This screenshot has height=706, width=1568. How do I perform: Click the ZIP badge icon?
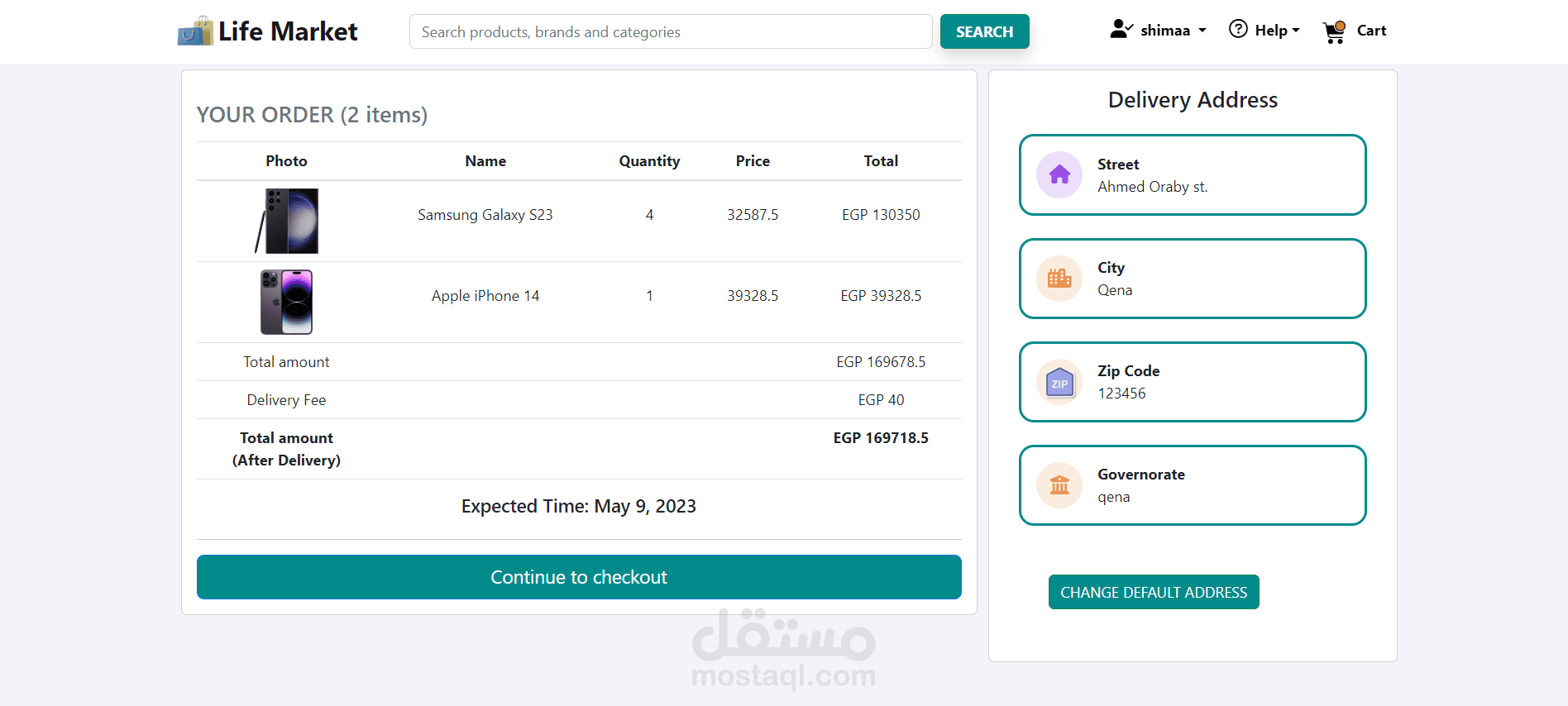(1059, 382)
